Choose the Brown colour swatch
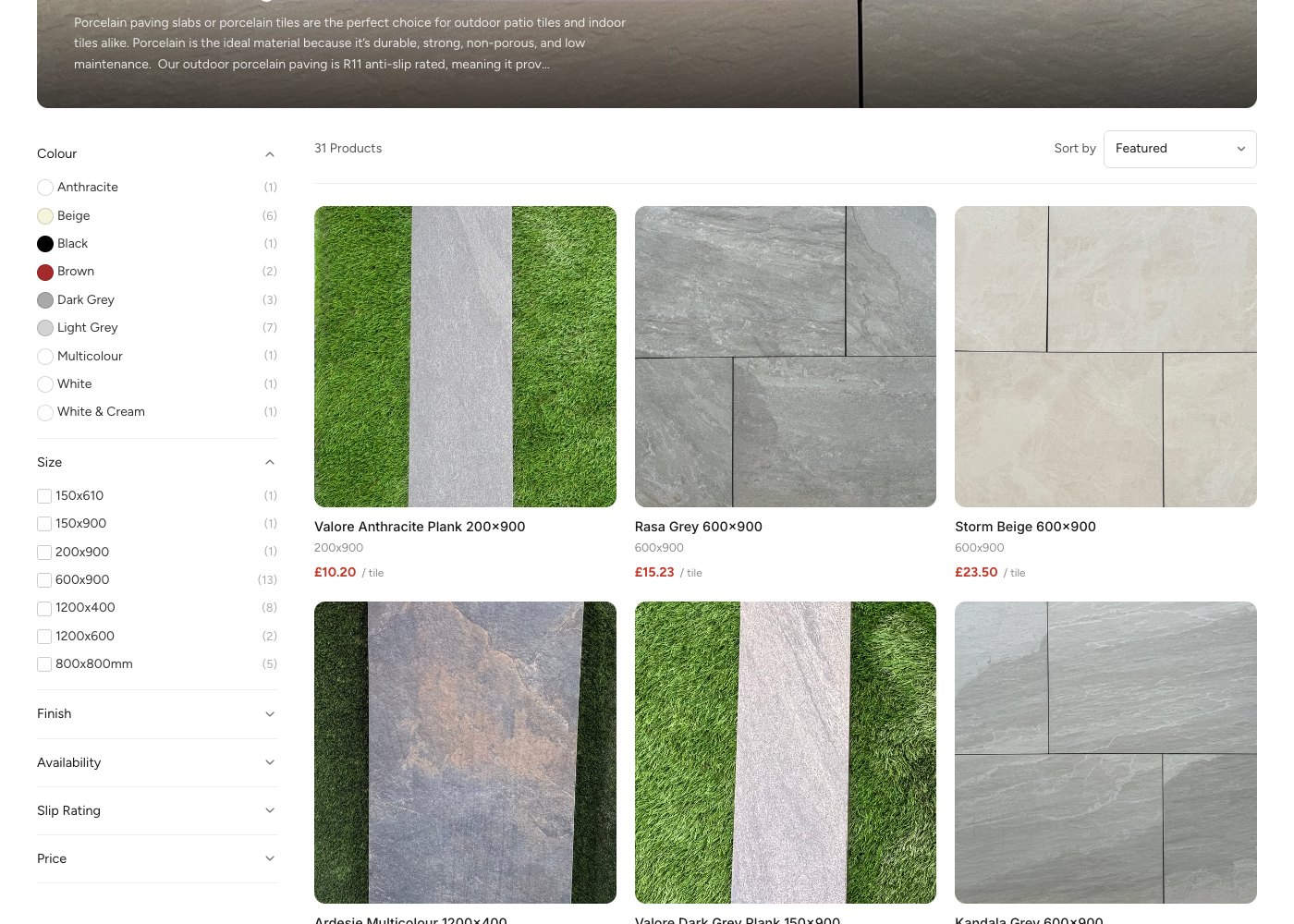Screen dimensions: 1294x924 45,272
